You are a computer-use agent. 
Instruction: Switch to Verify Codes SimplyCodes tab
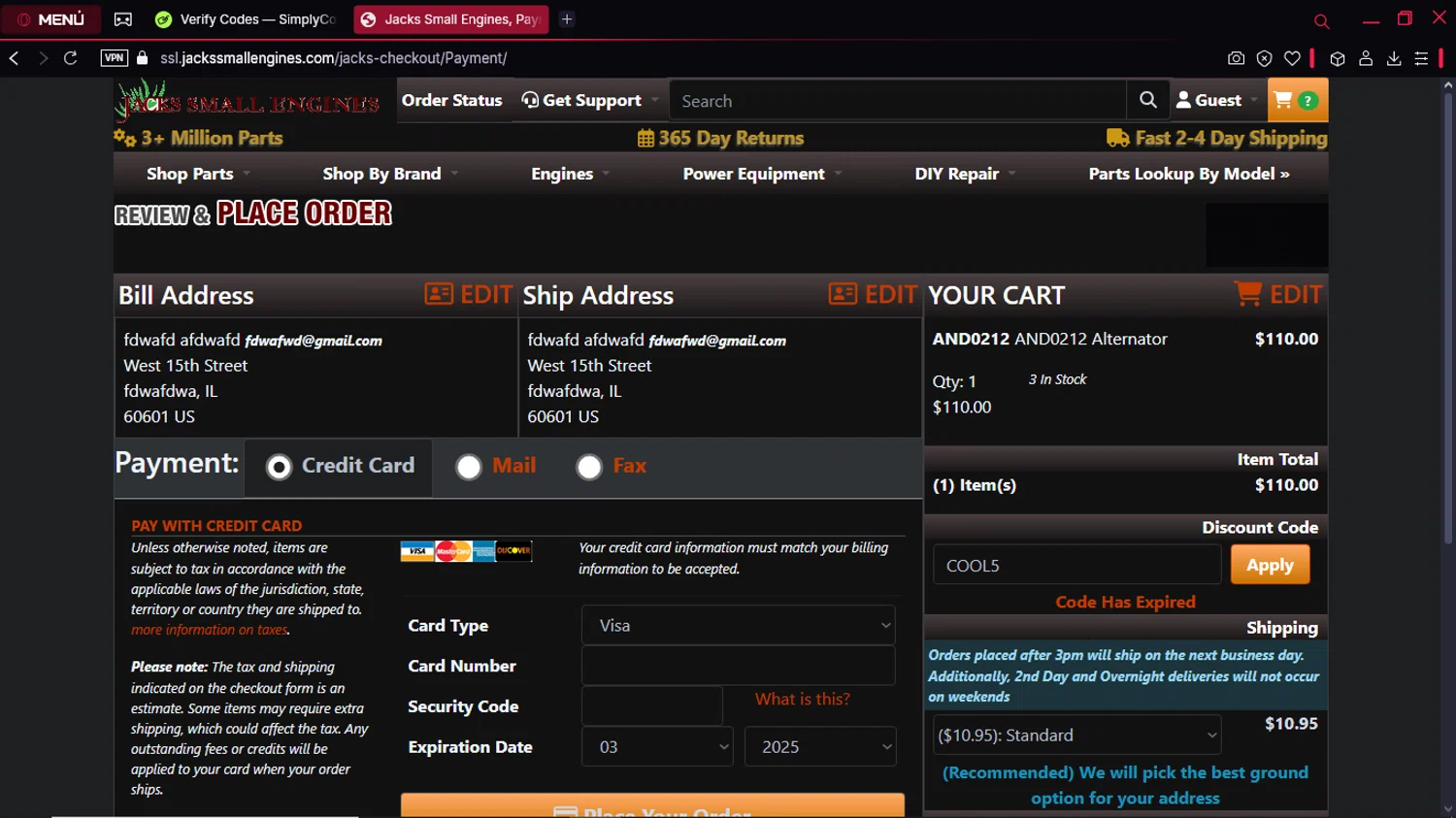(x=247, y=19)
